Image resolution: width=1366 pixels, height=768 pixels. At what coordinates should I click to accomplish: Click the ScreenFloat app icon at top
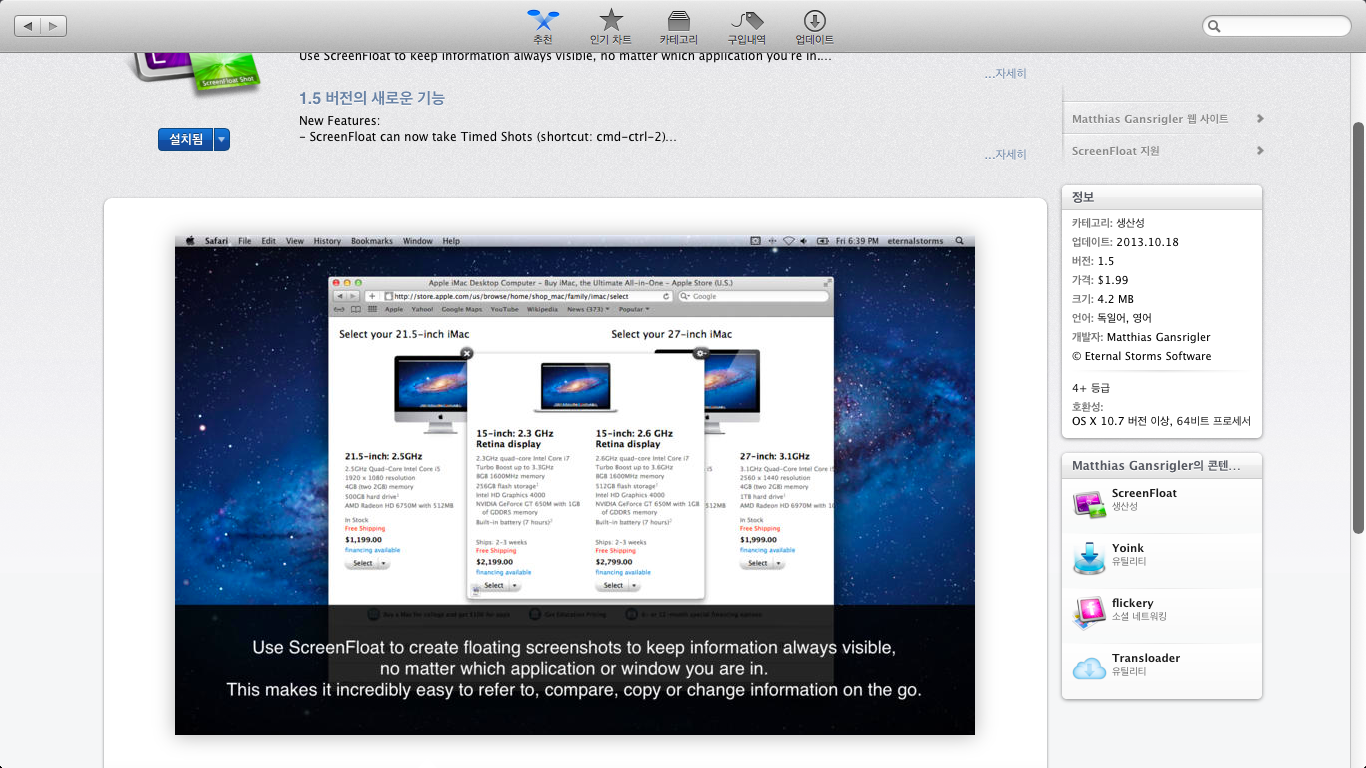coord(196,72)
